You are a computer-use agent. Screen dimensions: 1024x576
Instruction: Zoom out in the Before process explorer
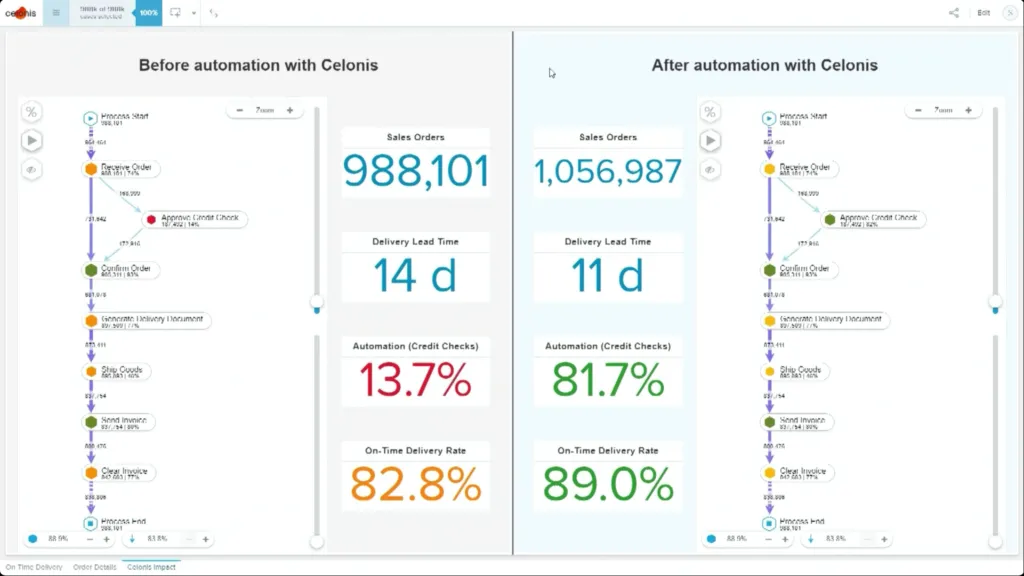240,110
